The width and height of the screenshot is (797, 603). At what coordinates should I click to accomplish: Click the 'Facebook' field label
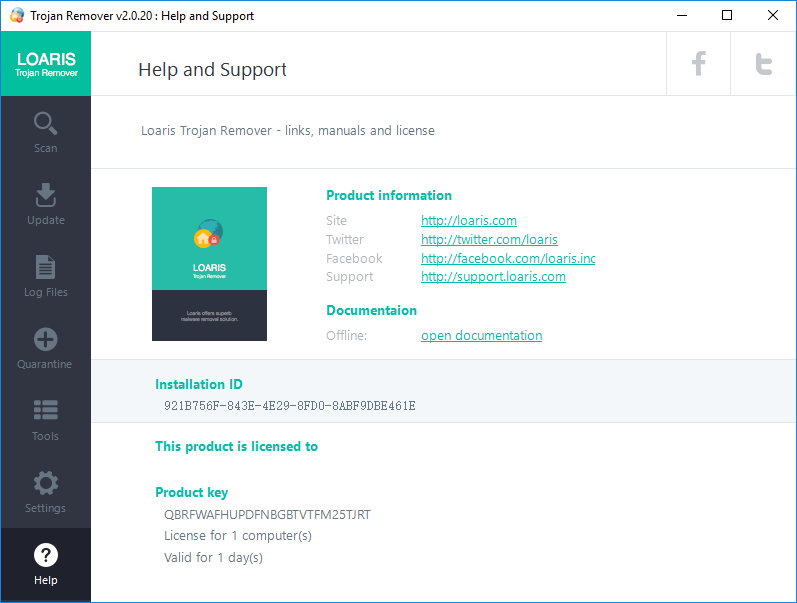coord(354,258)
